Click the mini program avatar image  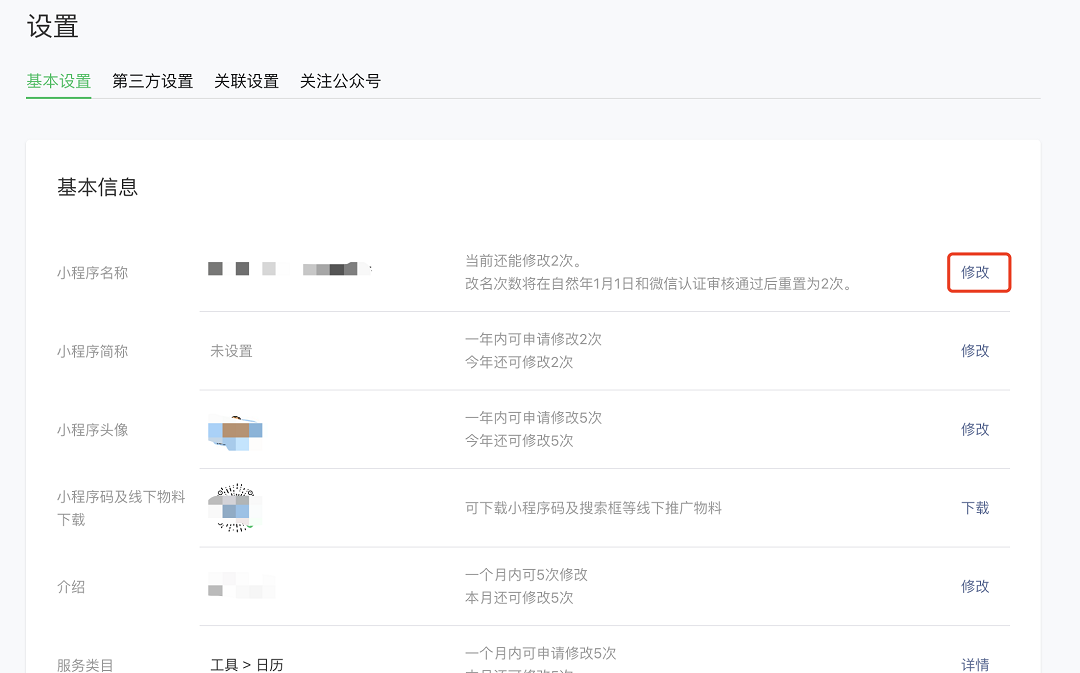[235, 432]
